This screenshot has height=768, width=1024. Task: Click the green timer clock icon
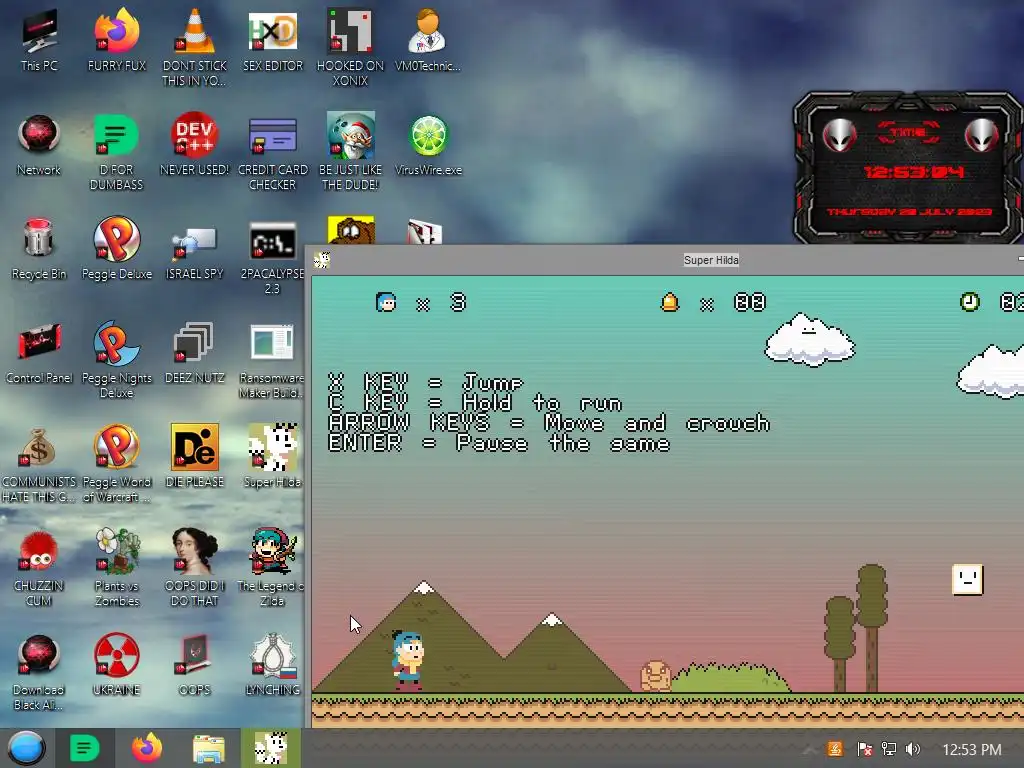coord(970,302)
